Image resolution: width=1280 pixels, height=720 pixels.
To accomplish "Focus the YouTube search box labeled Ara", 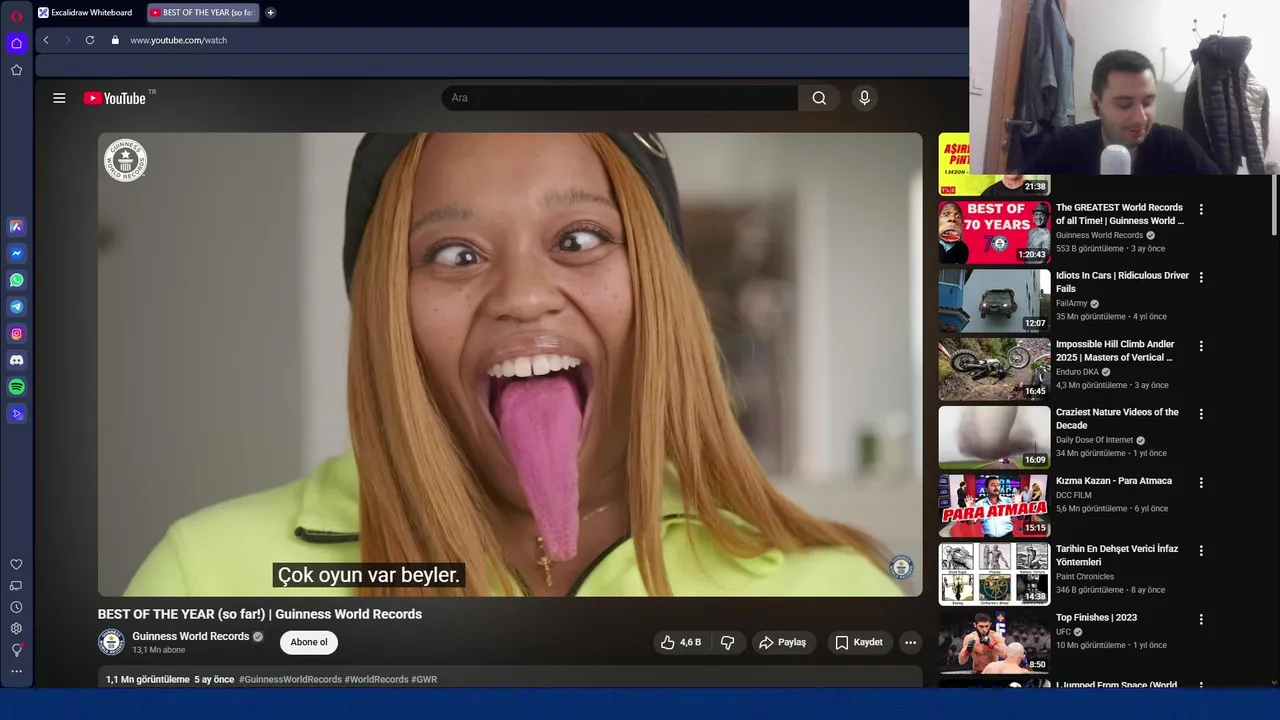I will (620, 98).
